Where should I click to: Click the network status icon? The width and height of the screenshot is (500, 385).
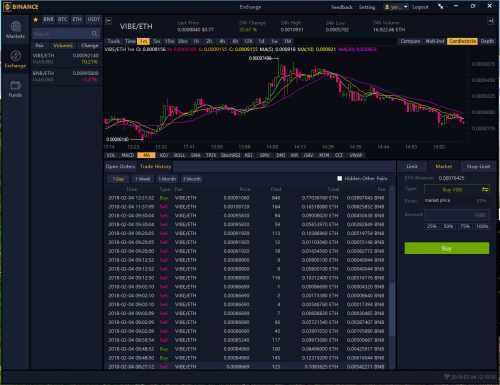coord(447,377)
